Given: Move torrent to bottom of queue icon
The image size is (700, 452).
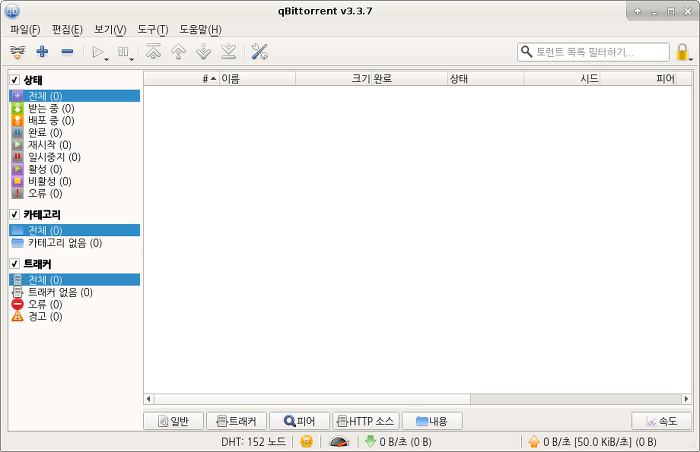Looking at the screenshot, I should click(x=229, y=52).
